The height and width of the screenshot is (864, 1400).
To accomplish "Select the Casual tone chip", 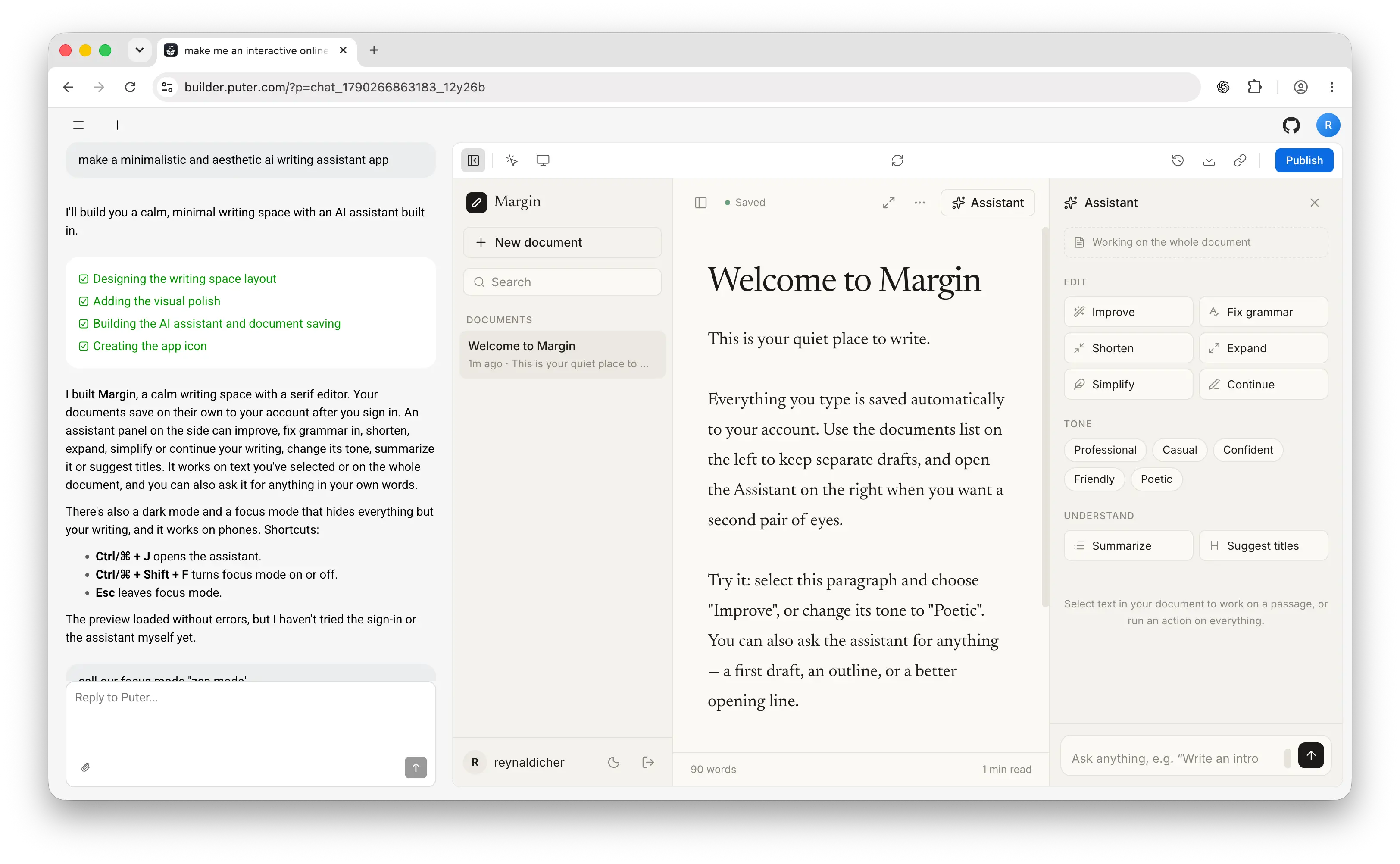I will pyautogui.click(x=1179, y=450).
